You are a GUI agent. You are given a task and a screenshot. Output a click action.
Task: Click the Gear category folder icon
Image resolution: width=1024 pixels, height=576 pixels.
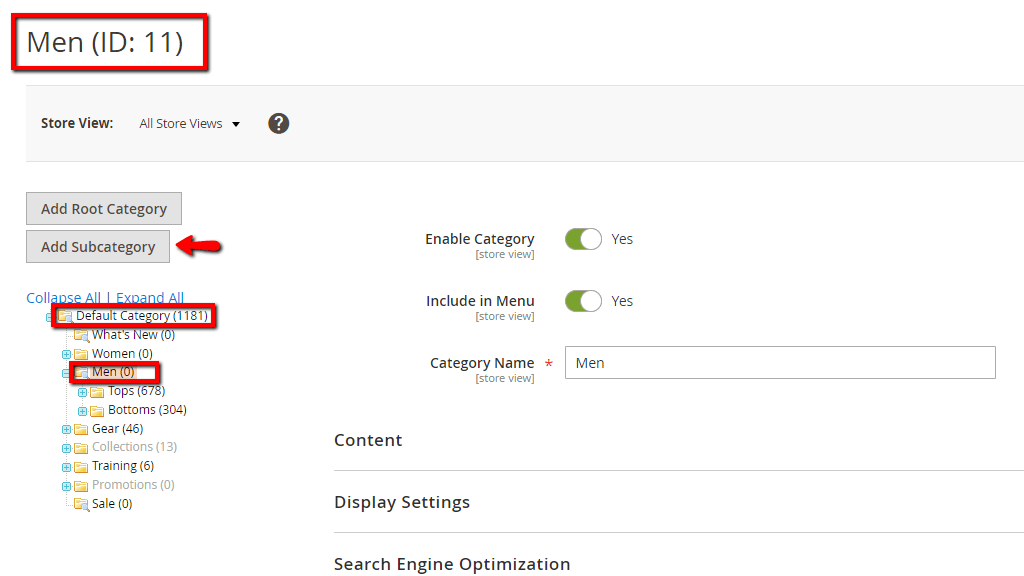point(81,429)
